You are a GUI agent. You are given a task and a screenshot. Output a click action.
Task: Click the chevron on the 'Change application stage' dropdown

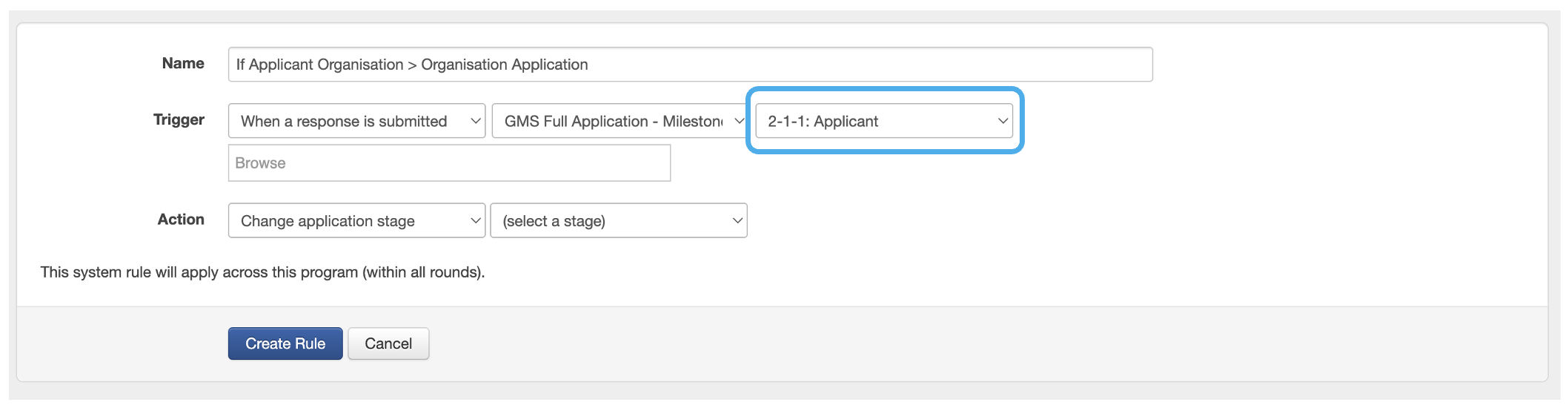476,221
